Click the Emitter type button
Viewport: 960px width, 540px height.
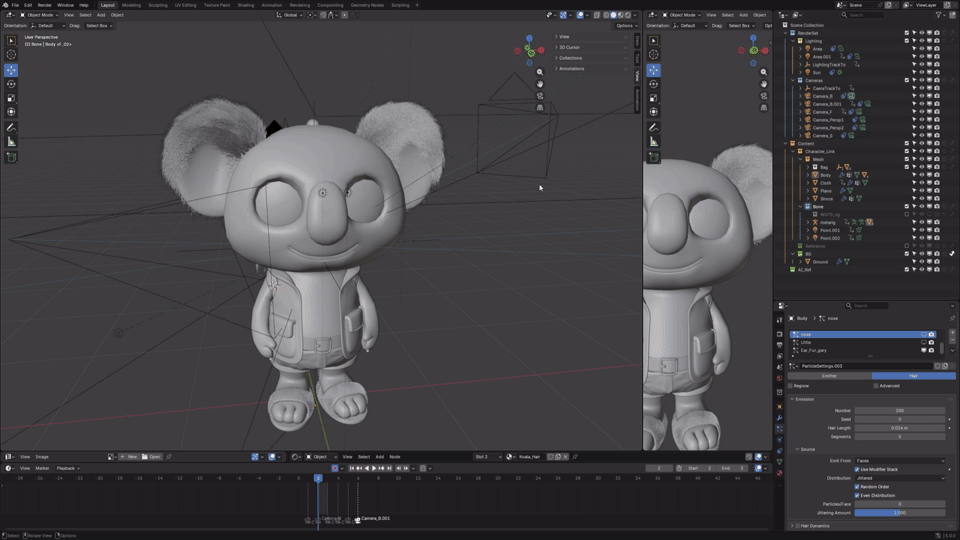[x=830, y=376]
